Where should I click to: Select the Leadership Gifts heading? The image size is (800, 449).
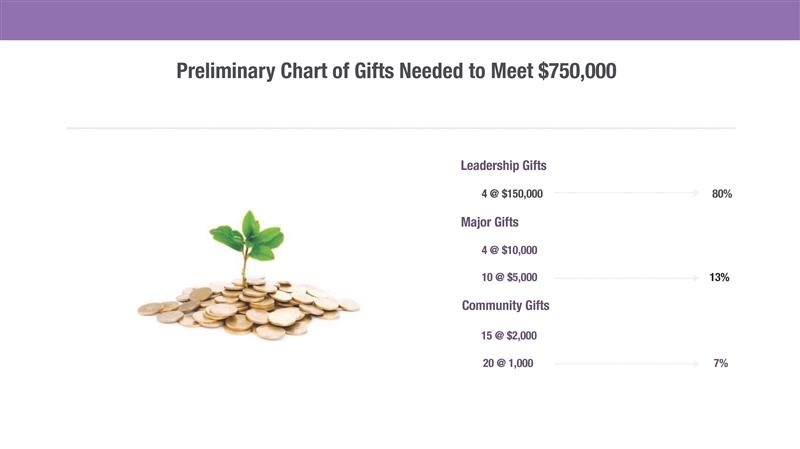click(x=503, y=165)
